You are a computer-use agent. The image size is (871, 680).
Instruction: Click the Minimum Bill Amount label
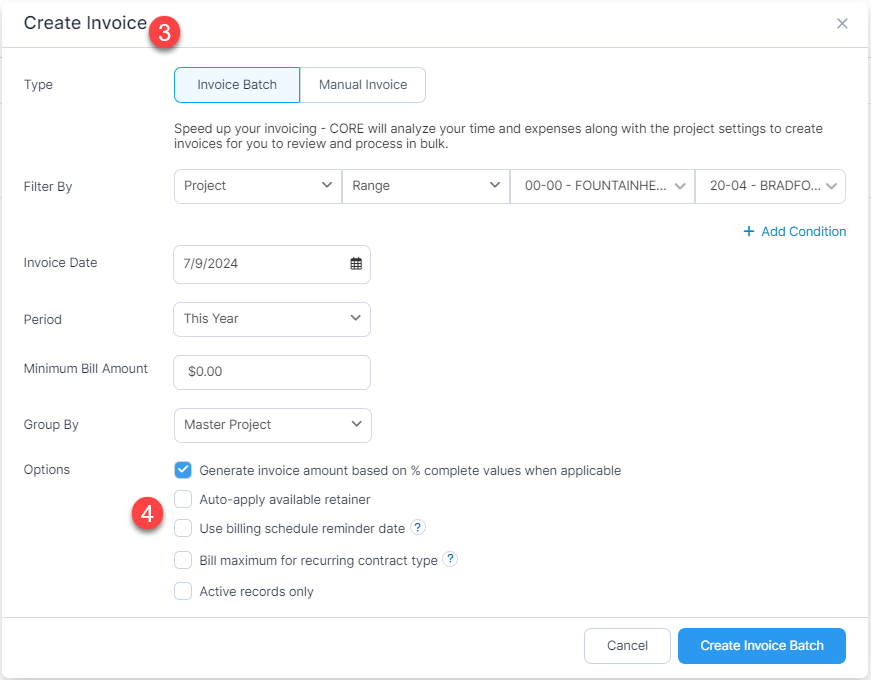pyautogui.click(x=86, y=369)
